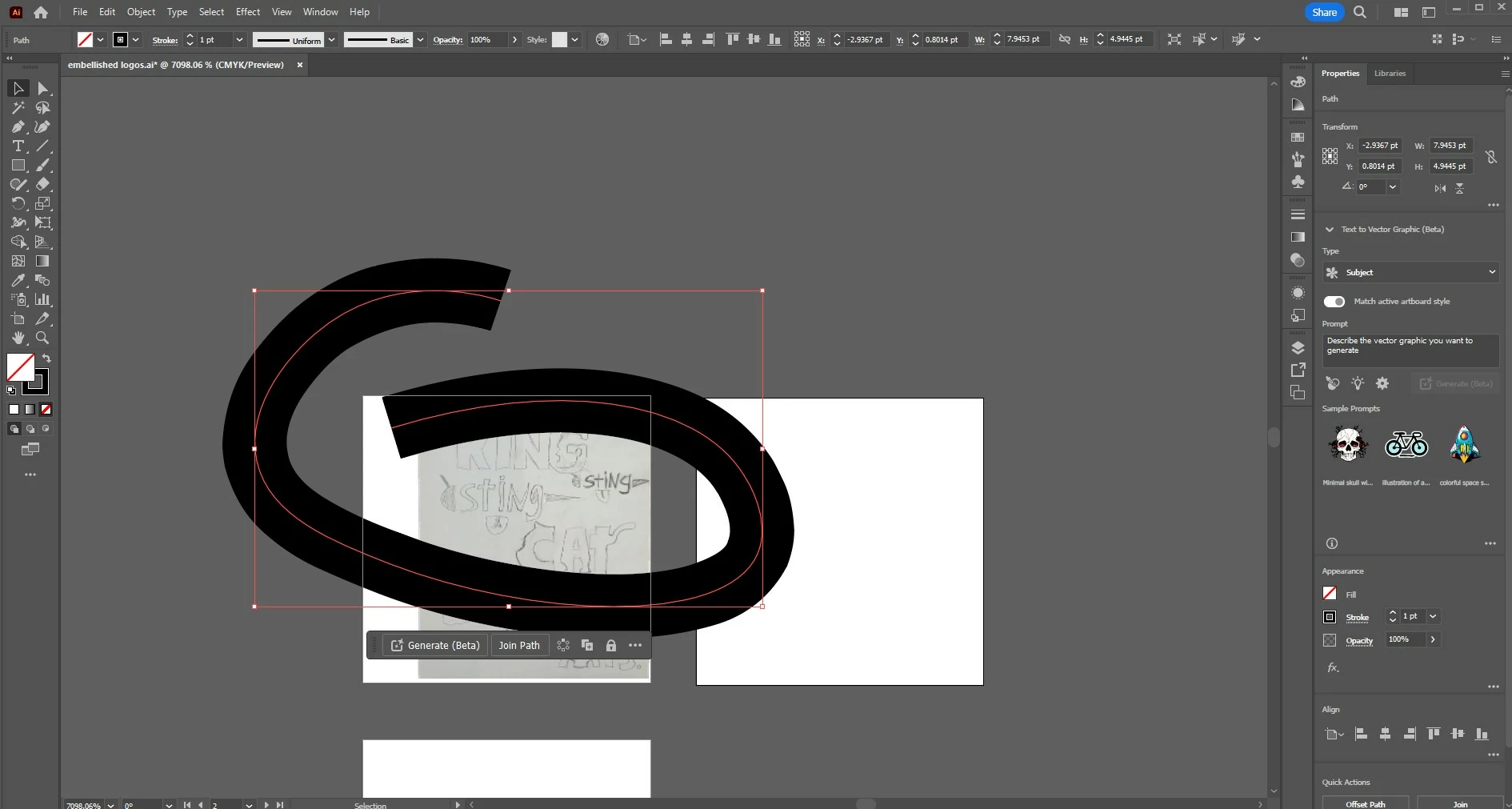Select the skull sample prompt thumbnail
The image size is (1512, 809).
pos(1348,444)
